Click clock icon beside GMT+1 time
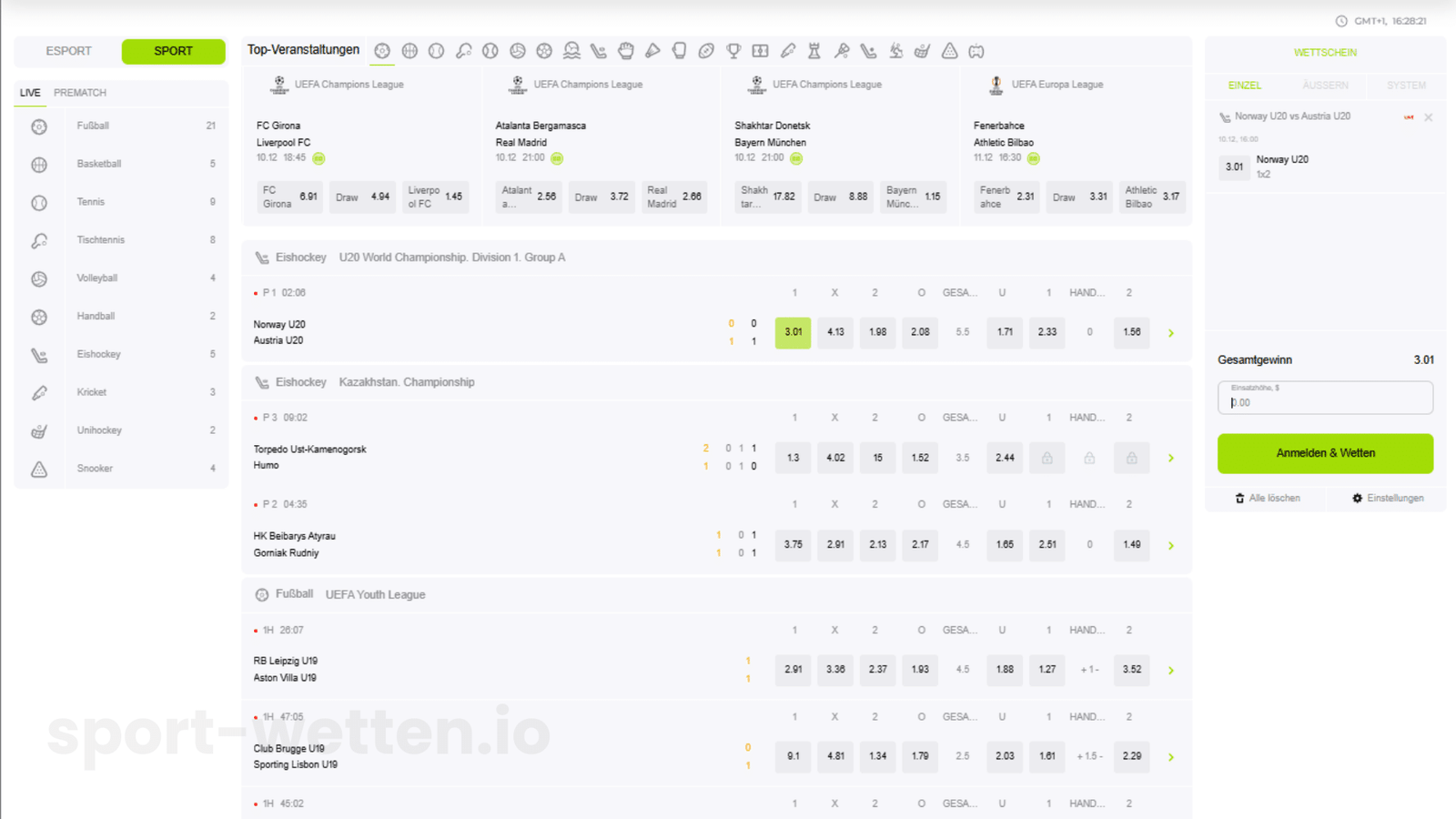This screenshot has height=819, width=1456. (x=1341, y=21)
